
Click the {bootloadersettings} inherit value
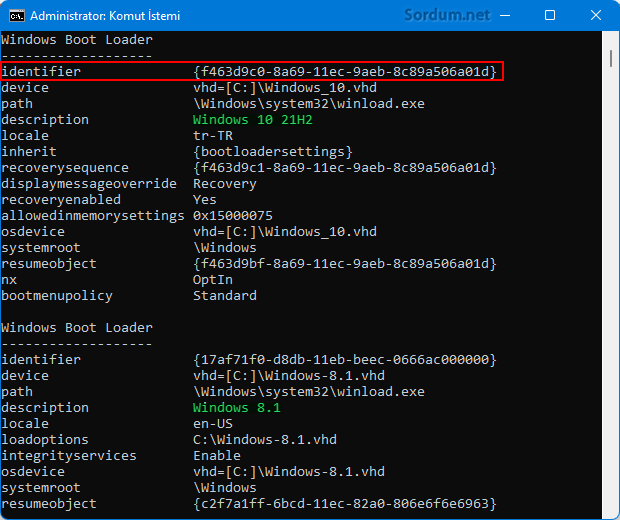(x=272, y=151)
